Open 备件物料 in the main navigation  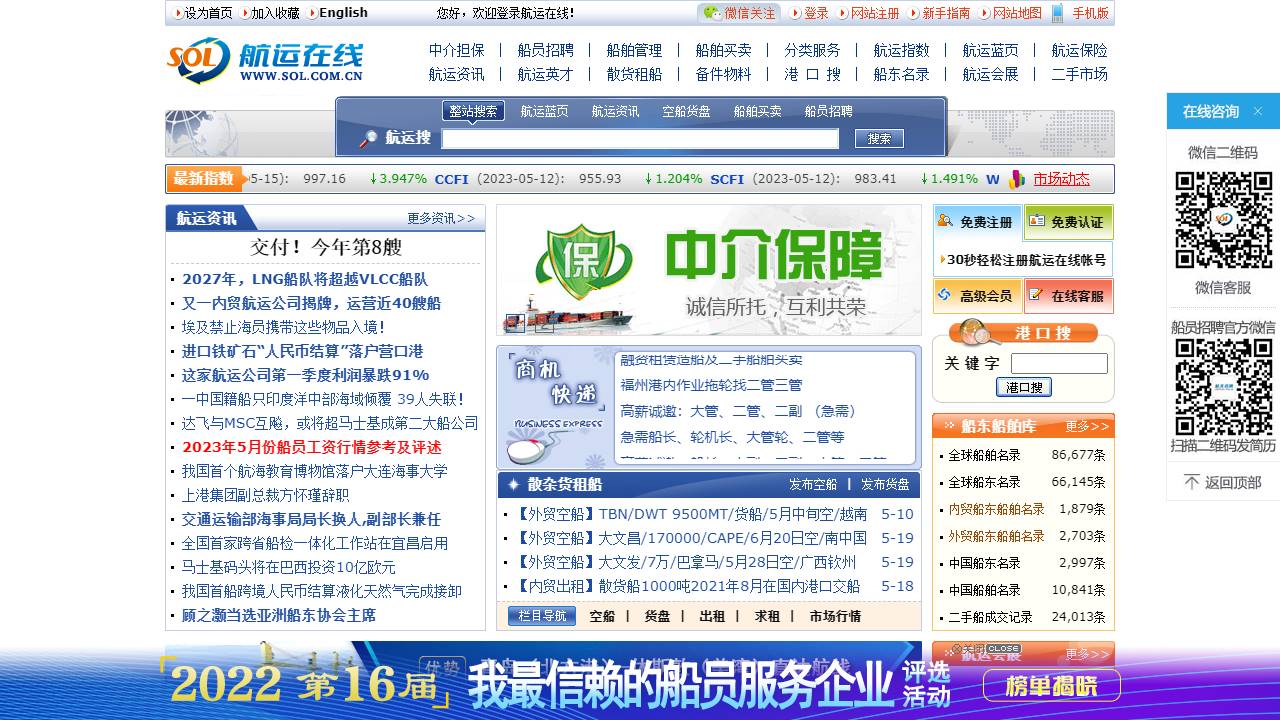tap(723, 74)
